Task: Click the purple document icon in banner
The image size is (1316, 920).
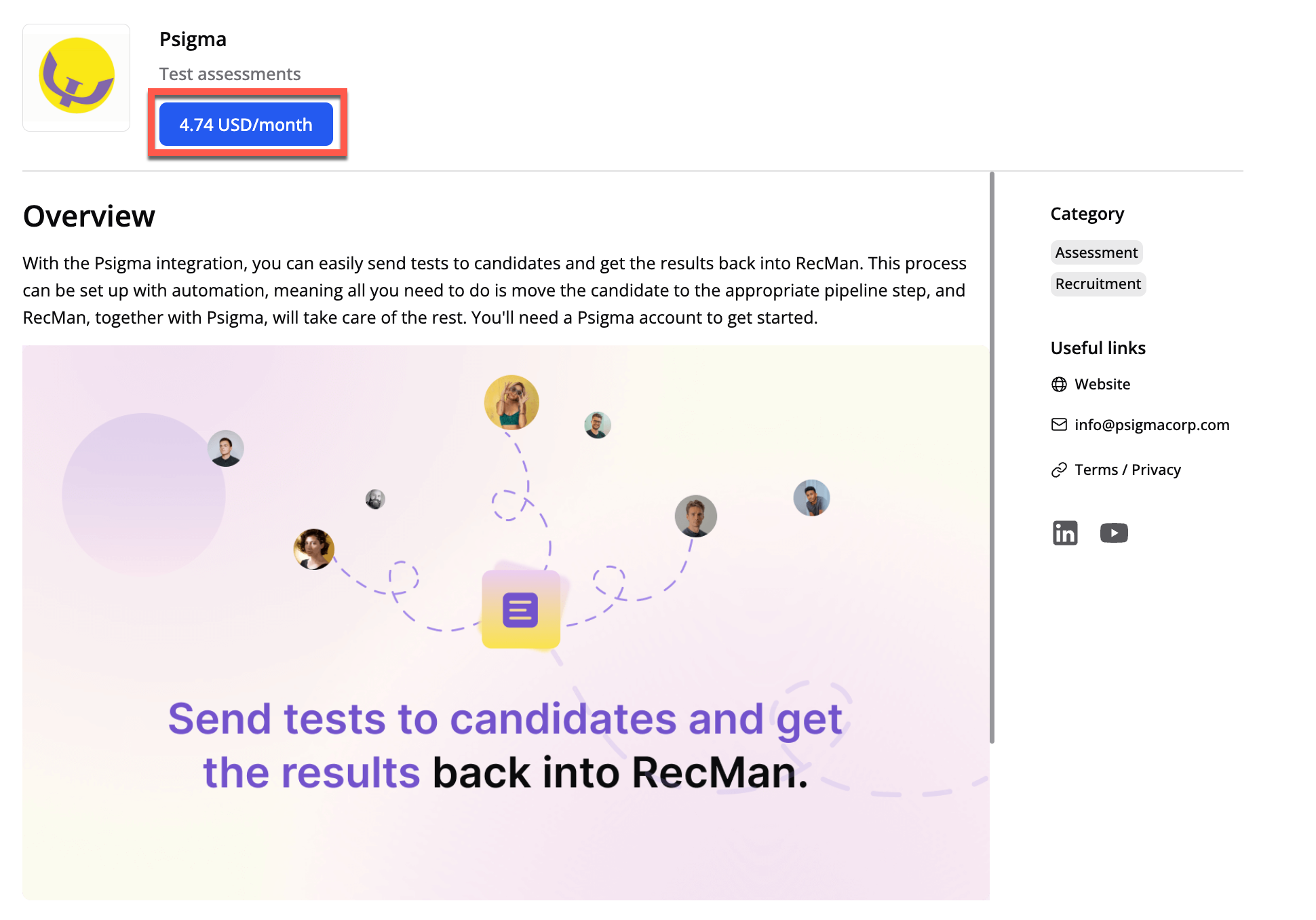Action: pyautogui.click(x=520, y=610)
